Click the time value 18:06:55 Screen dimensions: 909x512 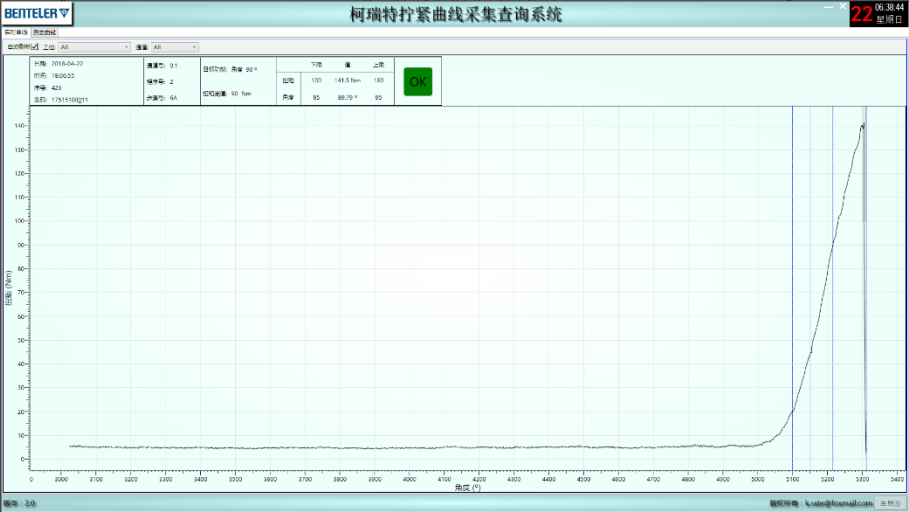(63, 76)
